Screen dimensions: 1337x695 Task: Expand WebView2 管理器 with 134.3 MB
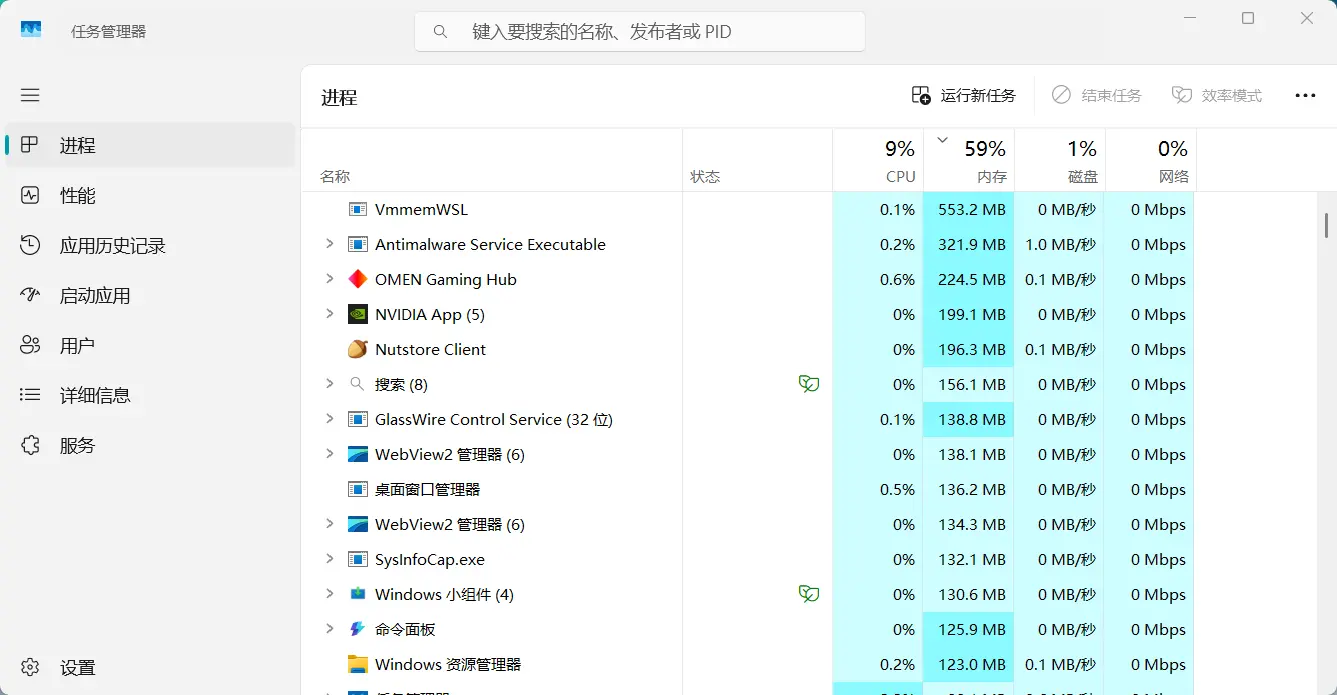[x=329, y=524]
